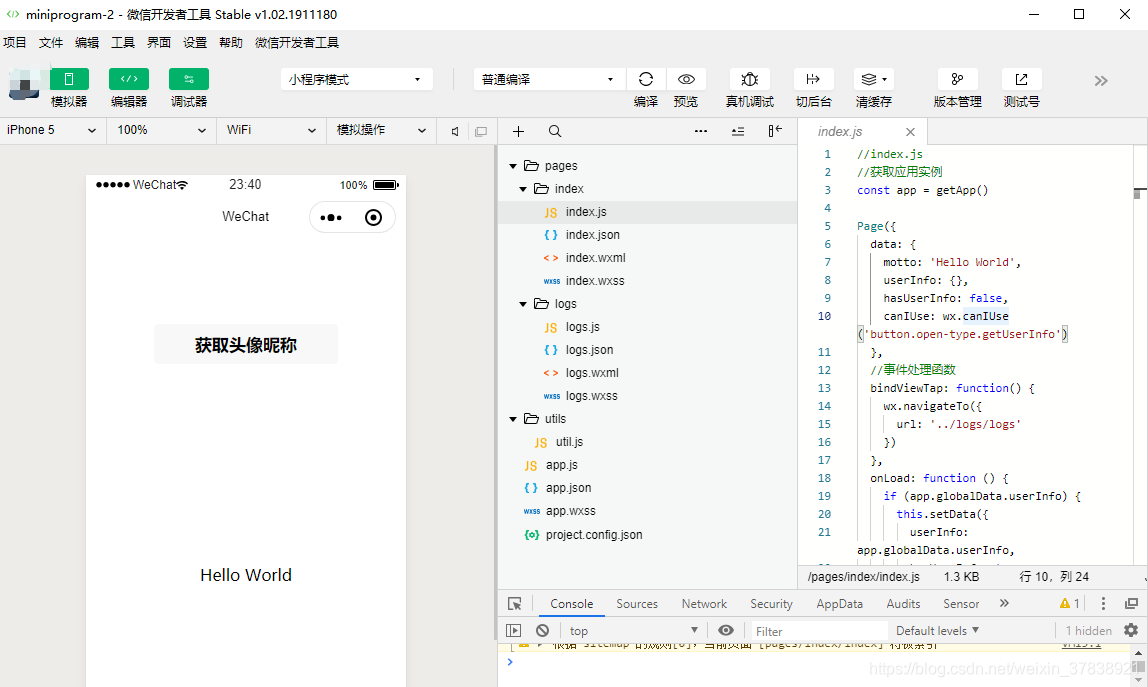Toggle simulator sound mute icon
Image resolution: width=1148 pixels, height=687 pixels.
tap(455, 131)
